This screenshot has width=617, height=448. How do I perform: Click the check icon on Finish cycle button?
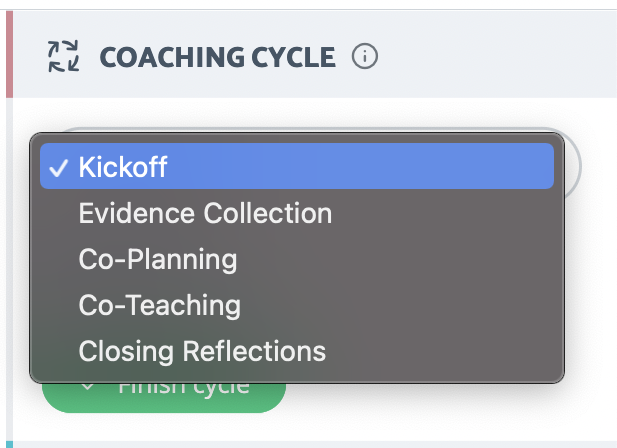point(87,387)
